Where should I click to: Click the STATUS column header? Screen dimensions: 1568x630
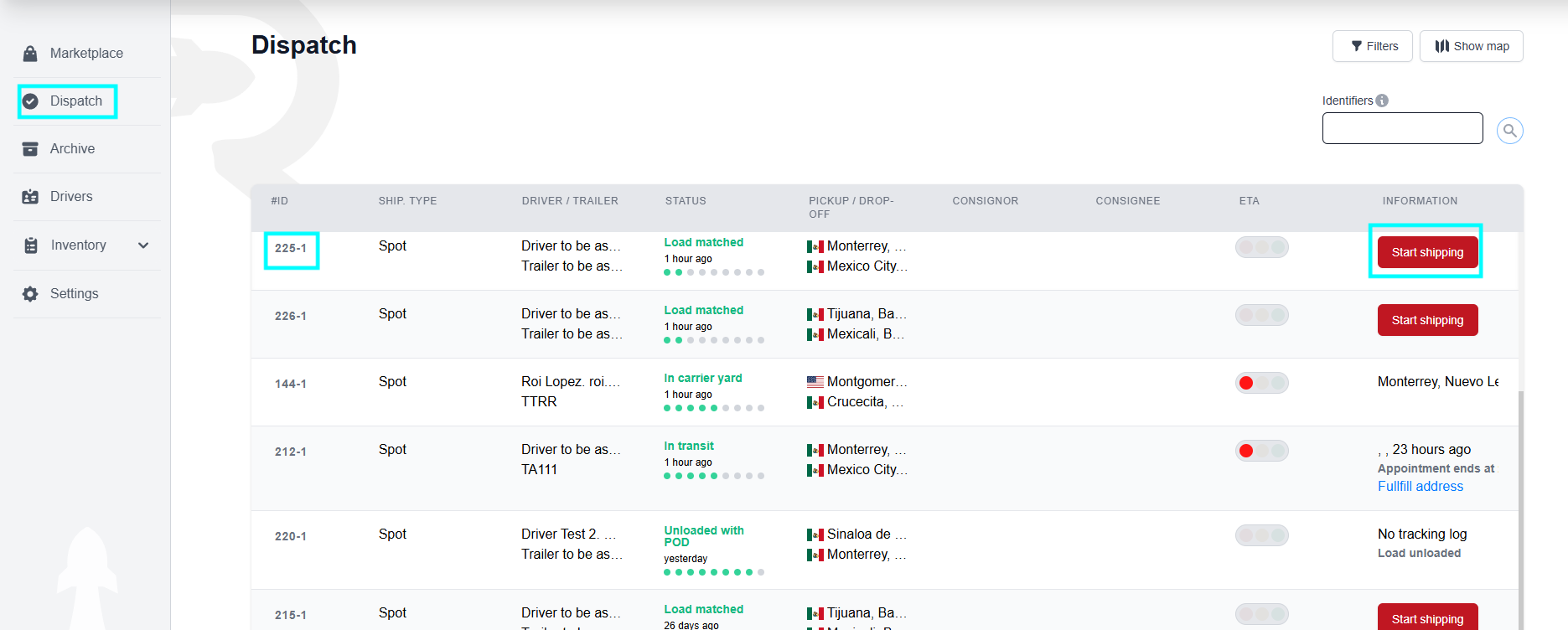click(686, 201)
